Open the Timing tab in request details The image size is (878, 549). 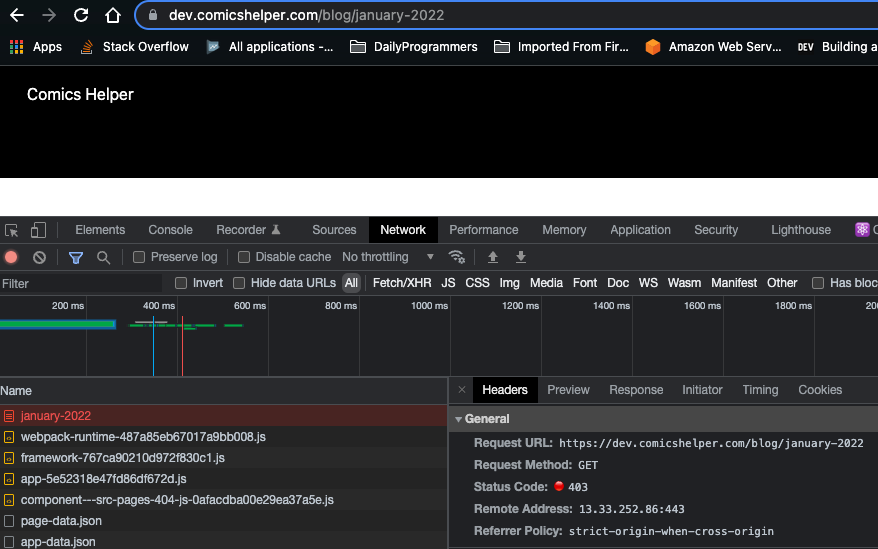tap(760, 390)
